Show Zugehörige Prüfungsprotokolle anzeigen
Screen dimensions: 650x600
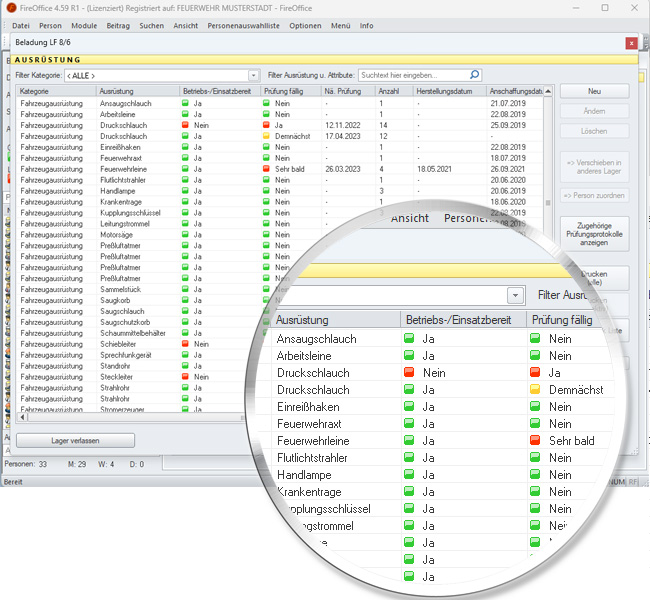(x=594, y=234)
